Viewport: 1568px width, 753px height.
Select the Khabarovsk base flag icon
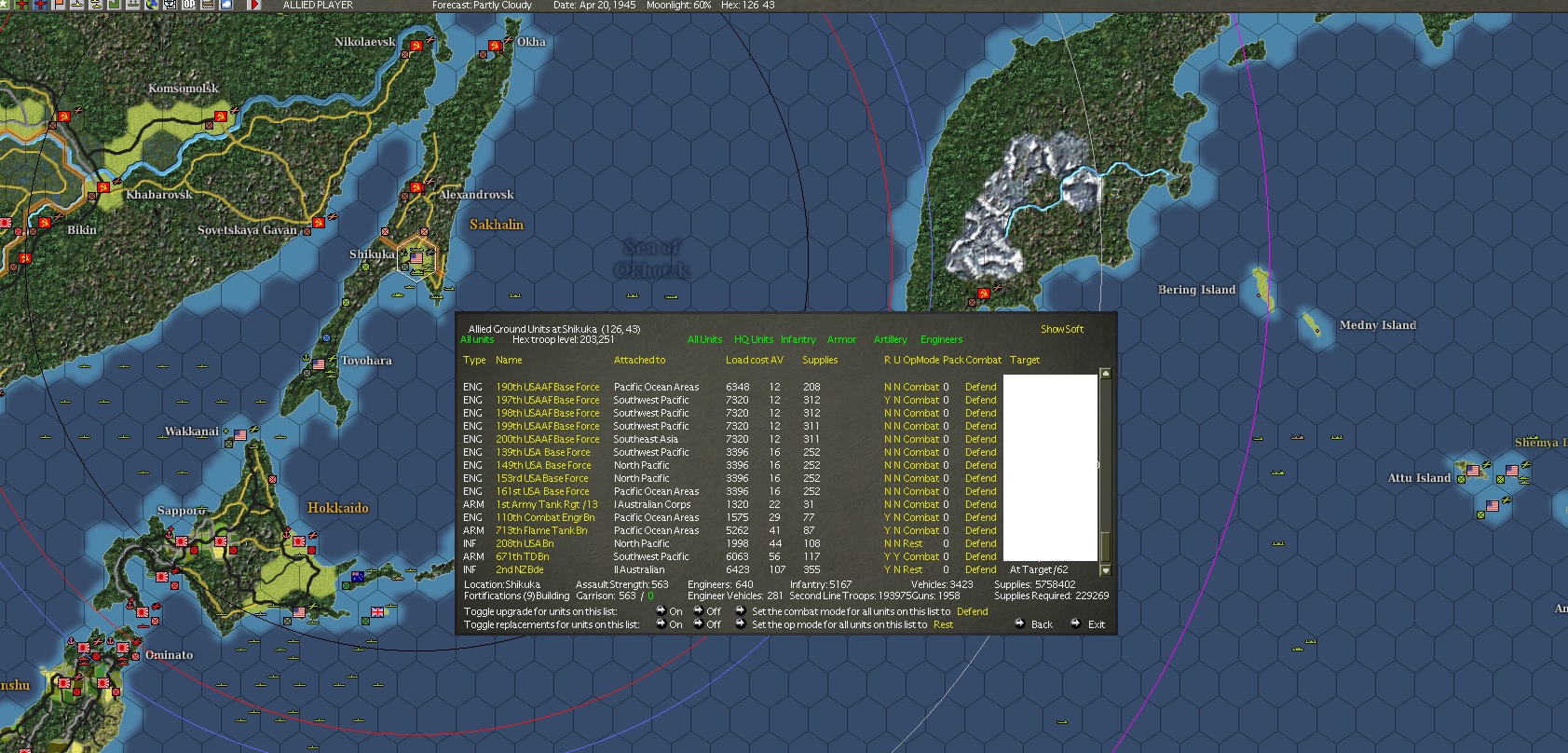pos(103,187)
